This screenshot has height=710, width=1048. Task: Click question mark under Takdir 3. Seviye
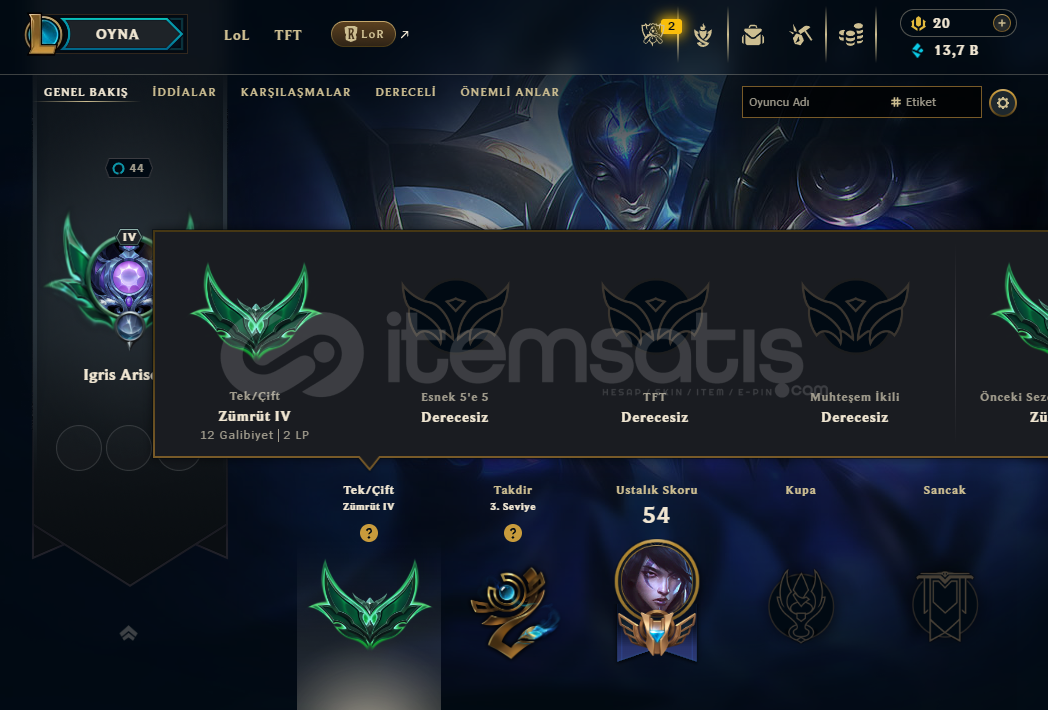coord(513,533)
